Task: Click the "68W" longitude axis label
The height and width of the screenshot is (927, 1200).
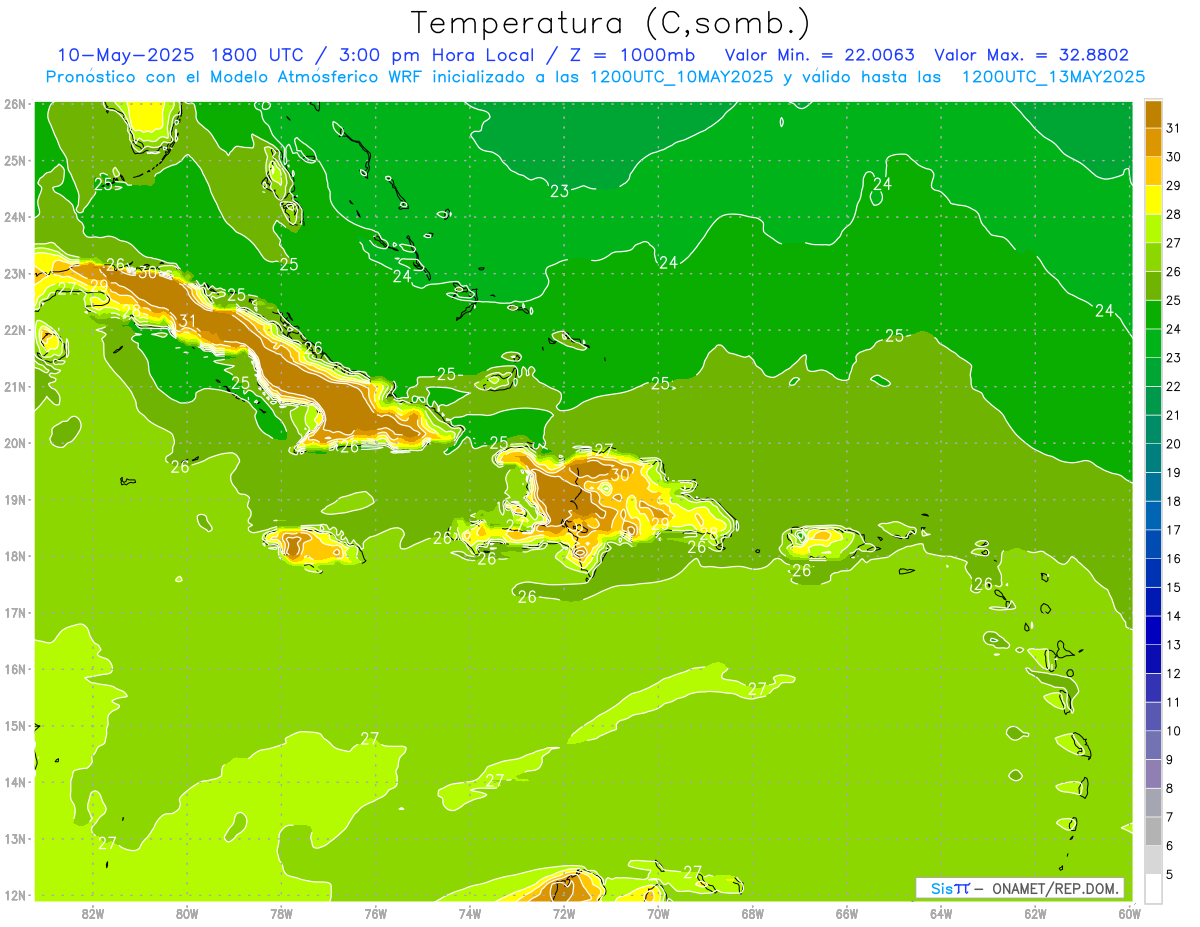Action: click(753, 912)
